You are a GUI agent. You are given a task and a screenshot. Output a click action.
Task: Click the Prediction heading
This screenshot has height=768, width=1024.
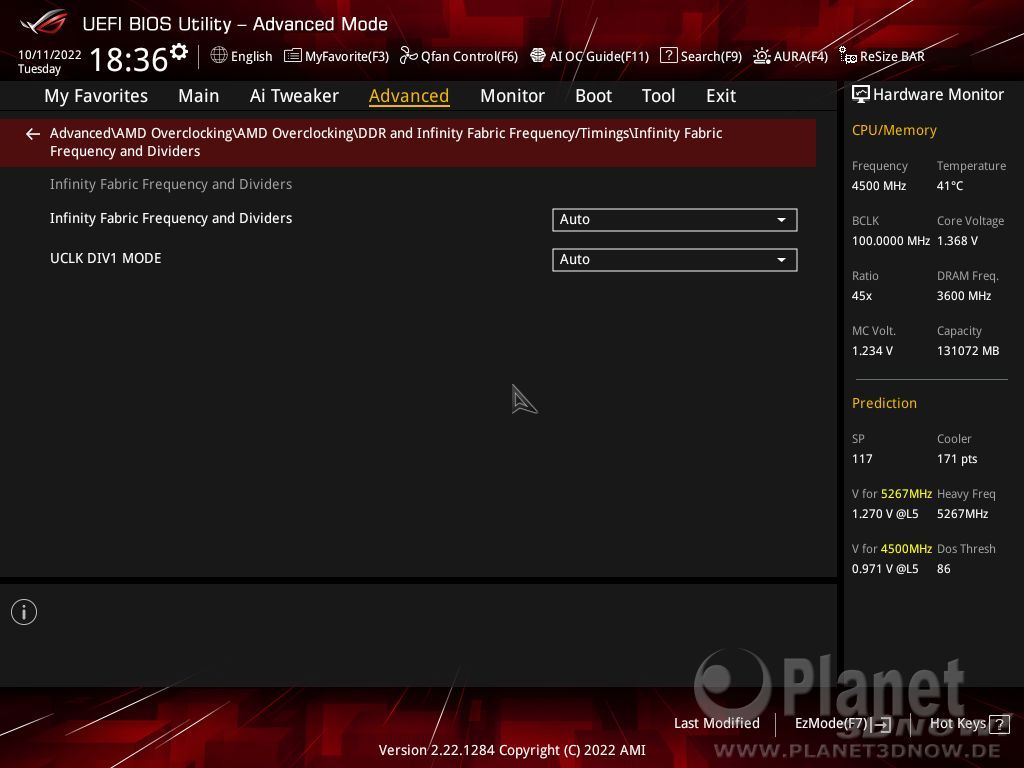click(884, 404)
